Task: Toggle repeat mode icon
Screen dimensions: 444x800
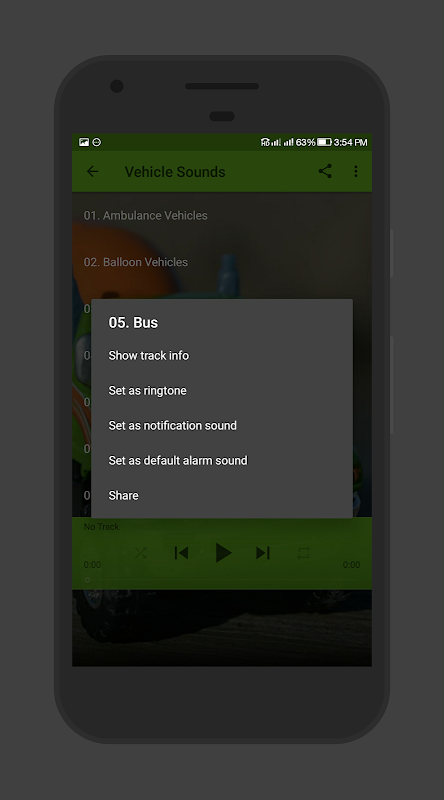Action: [304, 553]
